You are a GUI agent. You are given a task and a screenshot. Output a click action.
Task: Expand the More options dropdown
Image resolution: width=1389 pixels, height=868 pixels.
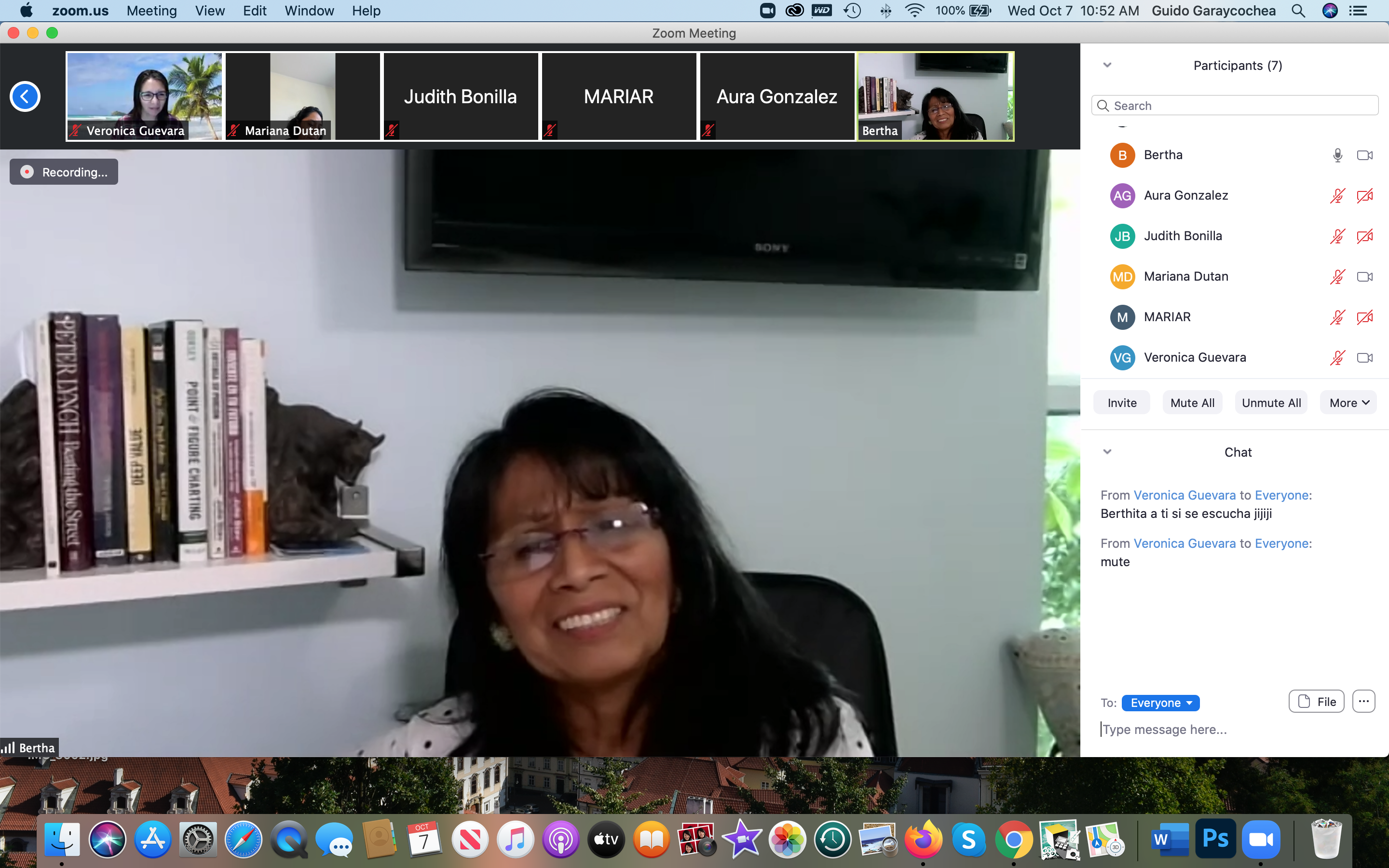pos(1349,403)
